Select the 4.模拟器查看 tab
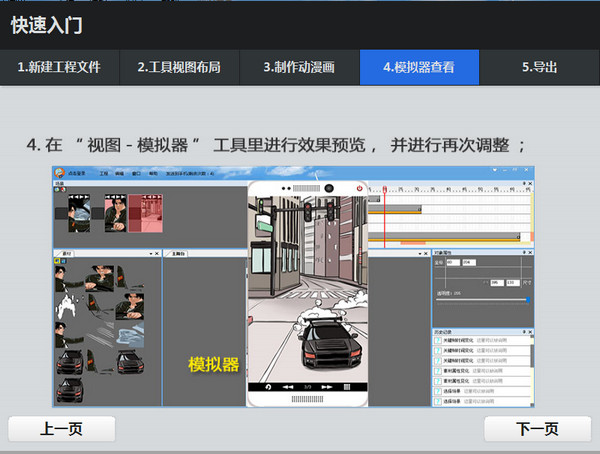Viewport: 600px width, 454px height. coord(419,67)
